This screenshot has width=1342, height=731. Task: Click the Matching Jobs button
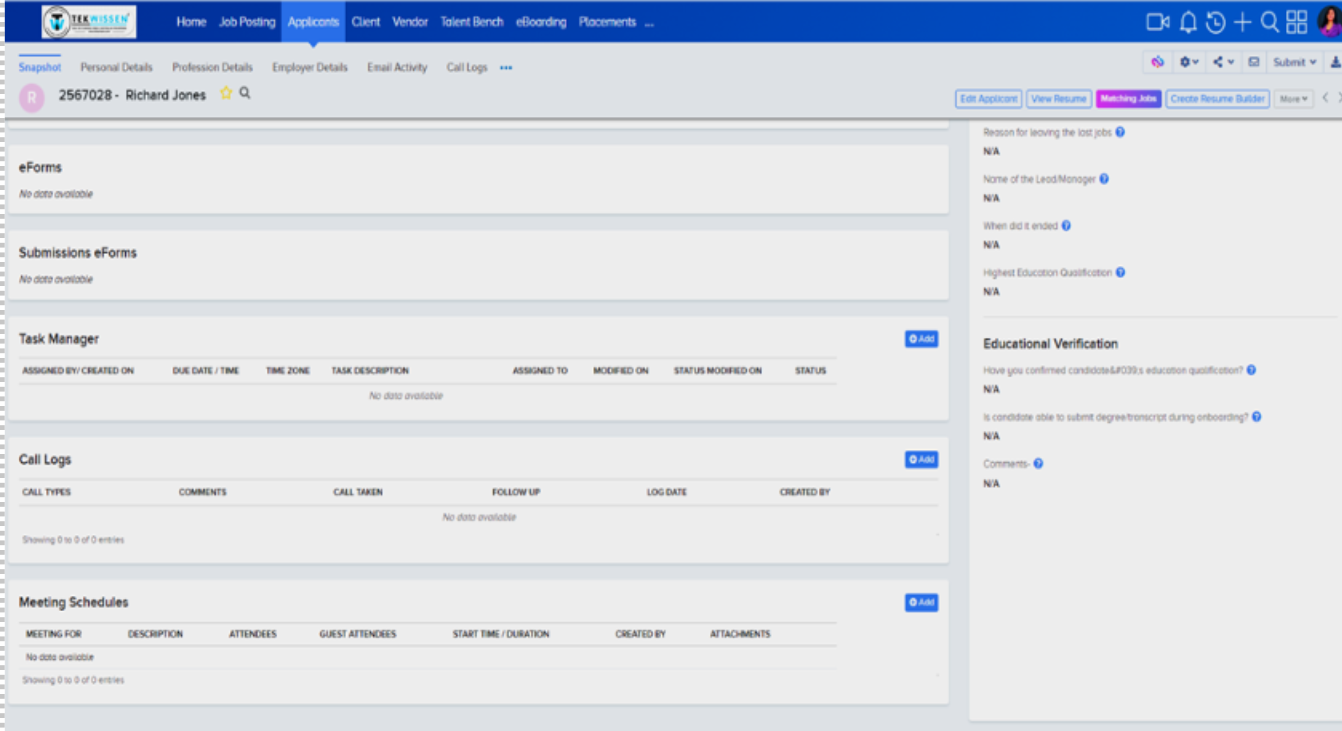tap(1128, 99)
